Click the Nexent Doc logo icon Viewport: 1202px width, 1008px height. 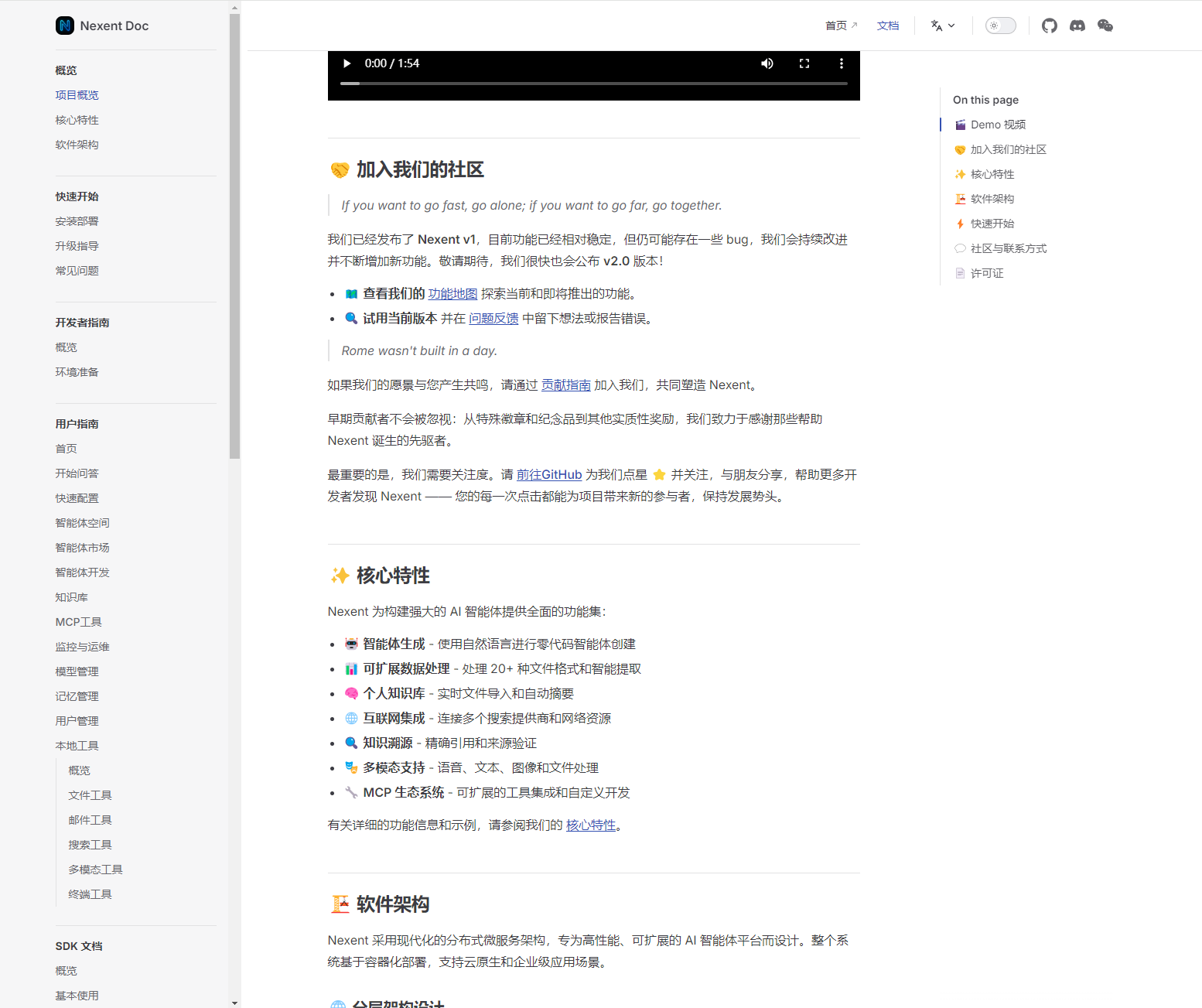pos(65,26)
